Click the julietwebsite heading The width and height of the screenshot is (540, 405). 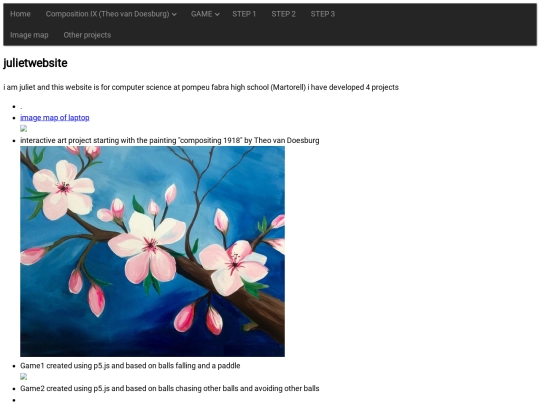[x=35, y=63]
